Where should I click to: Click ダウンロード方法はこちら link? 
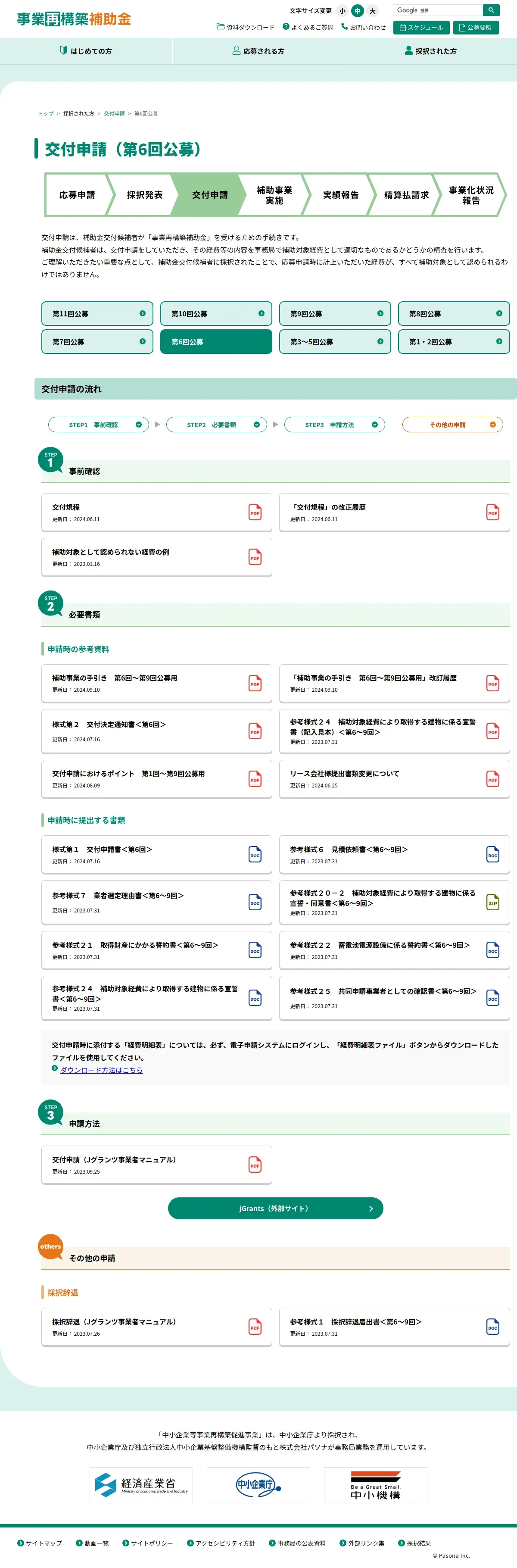[x=101, y=1070]
